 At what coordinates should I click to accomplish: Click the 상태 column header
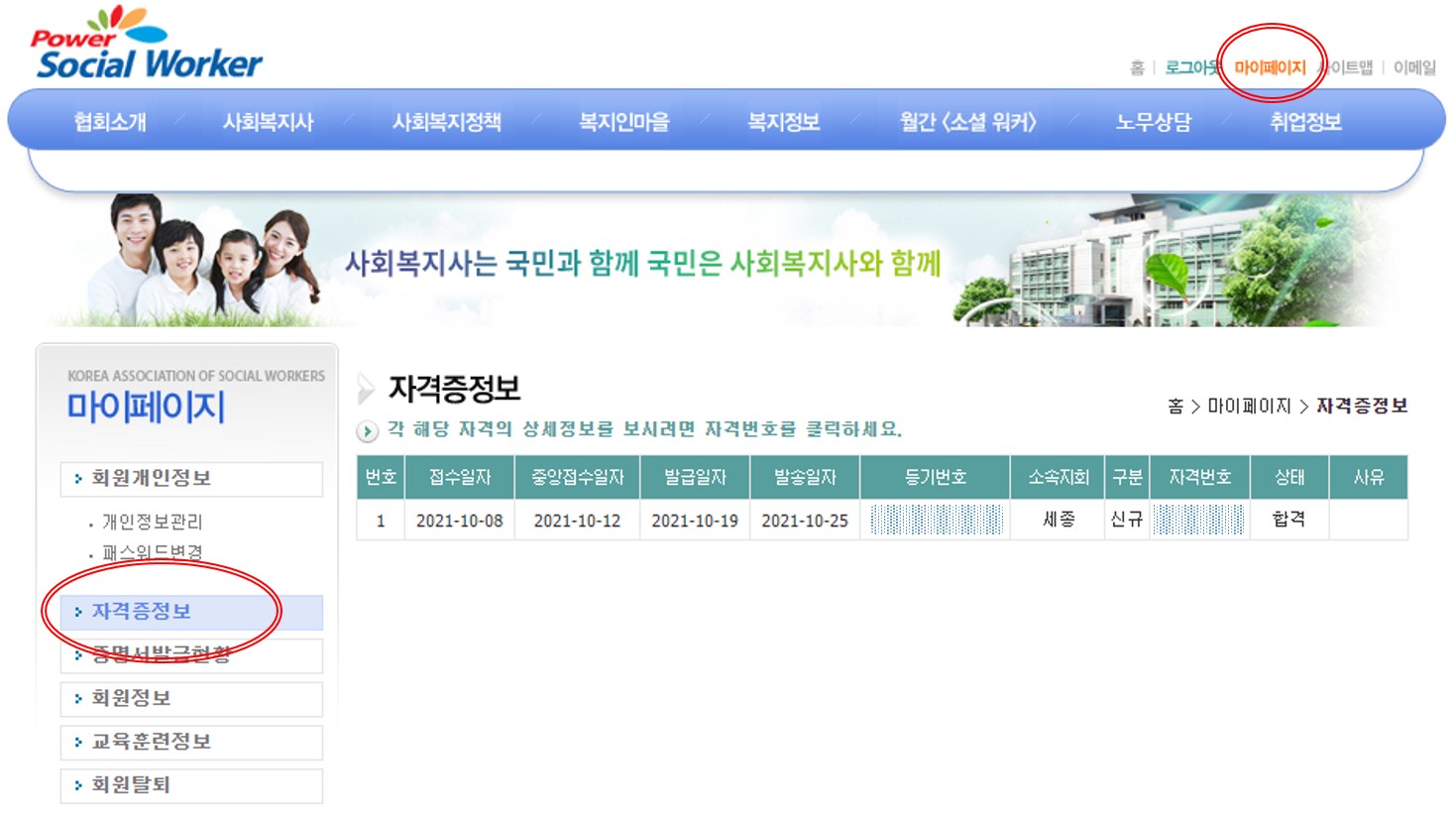coord(1289,477)
